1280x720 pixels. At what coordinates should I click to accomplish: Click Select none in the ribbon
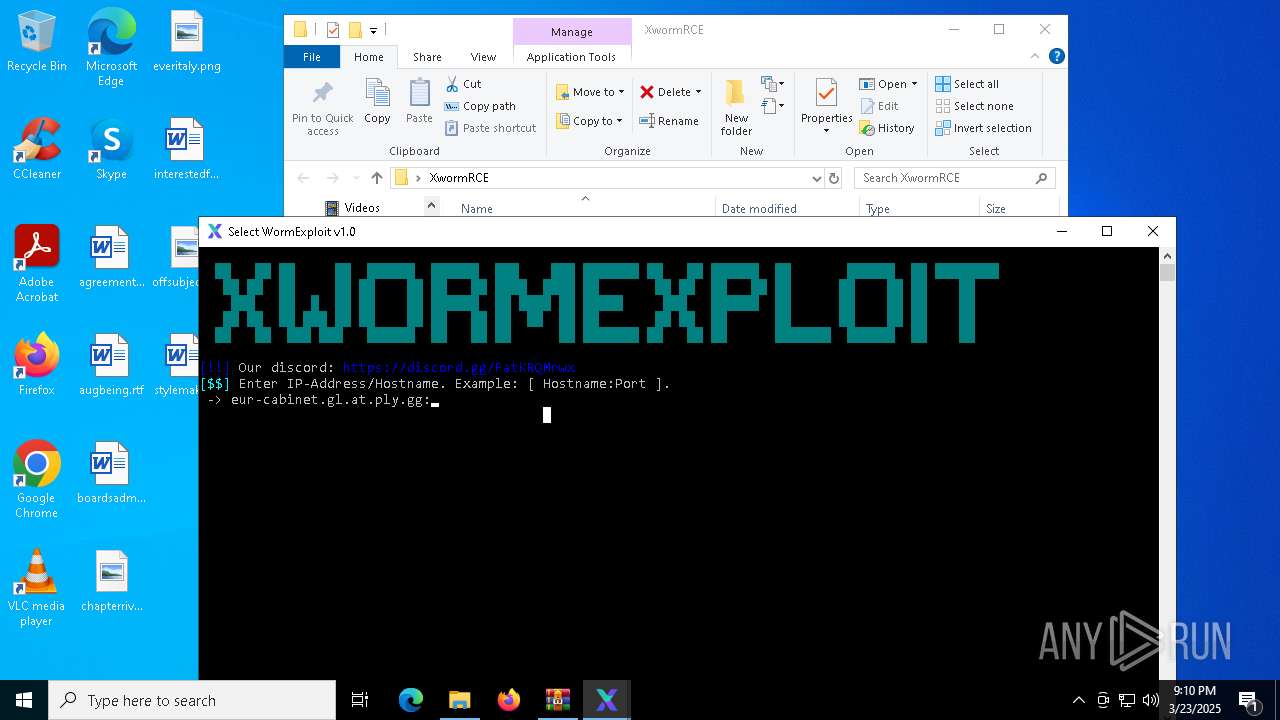[x=975, y=106]
